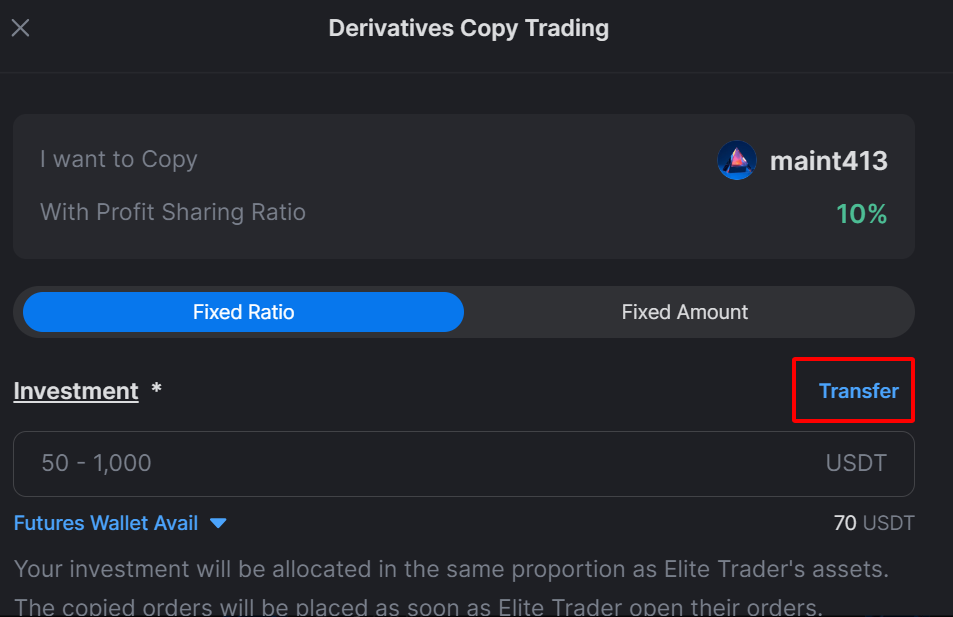Expand the Futures Wallet Avail selector
Image resolution: width=953 pixels, height=617 pixels.
[x=120, y=523]
